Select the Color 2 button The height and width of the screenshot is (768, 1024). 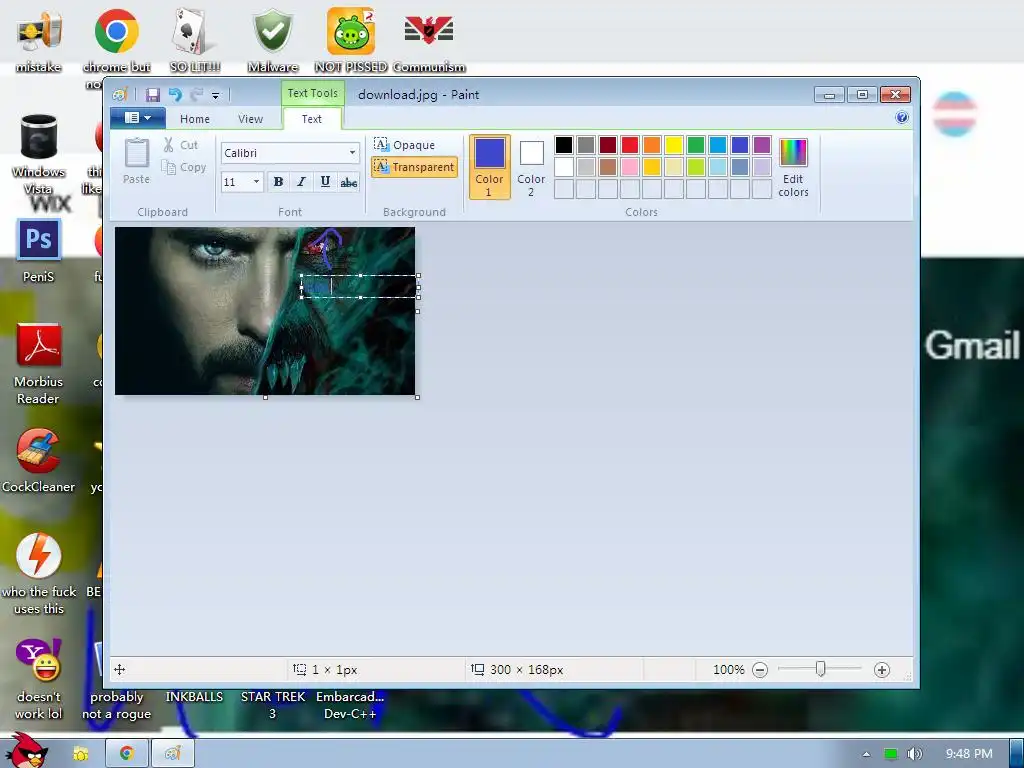point(531,167)
